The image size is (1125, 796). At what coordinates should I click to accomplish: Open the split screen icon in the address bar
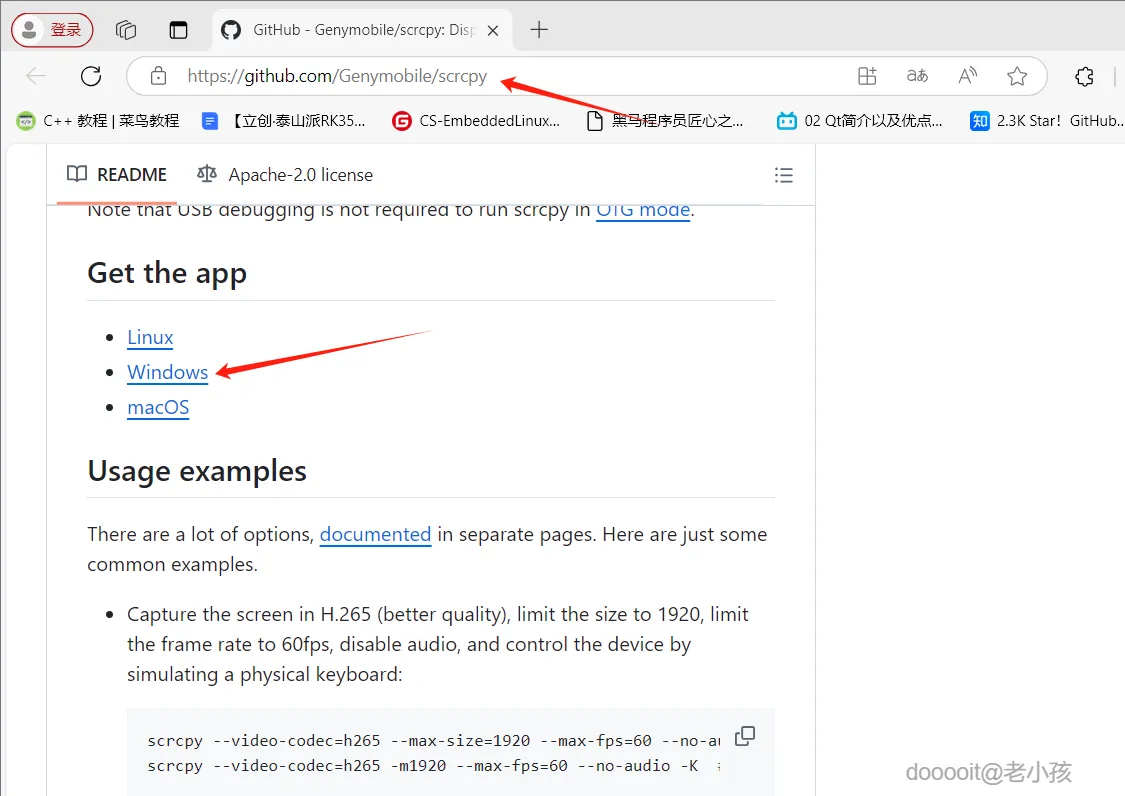867,76
